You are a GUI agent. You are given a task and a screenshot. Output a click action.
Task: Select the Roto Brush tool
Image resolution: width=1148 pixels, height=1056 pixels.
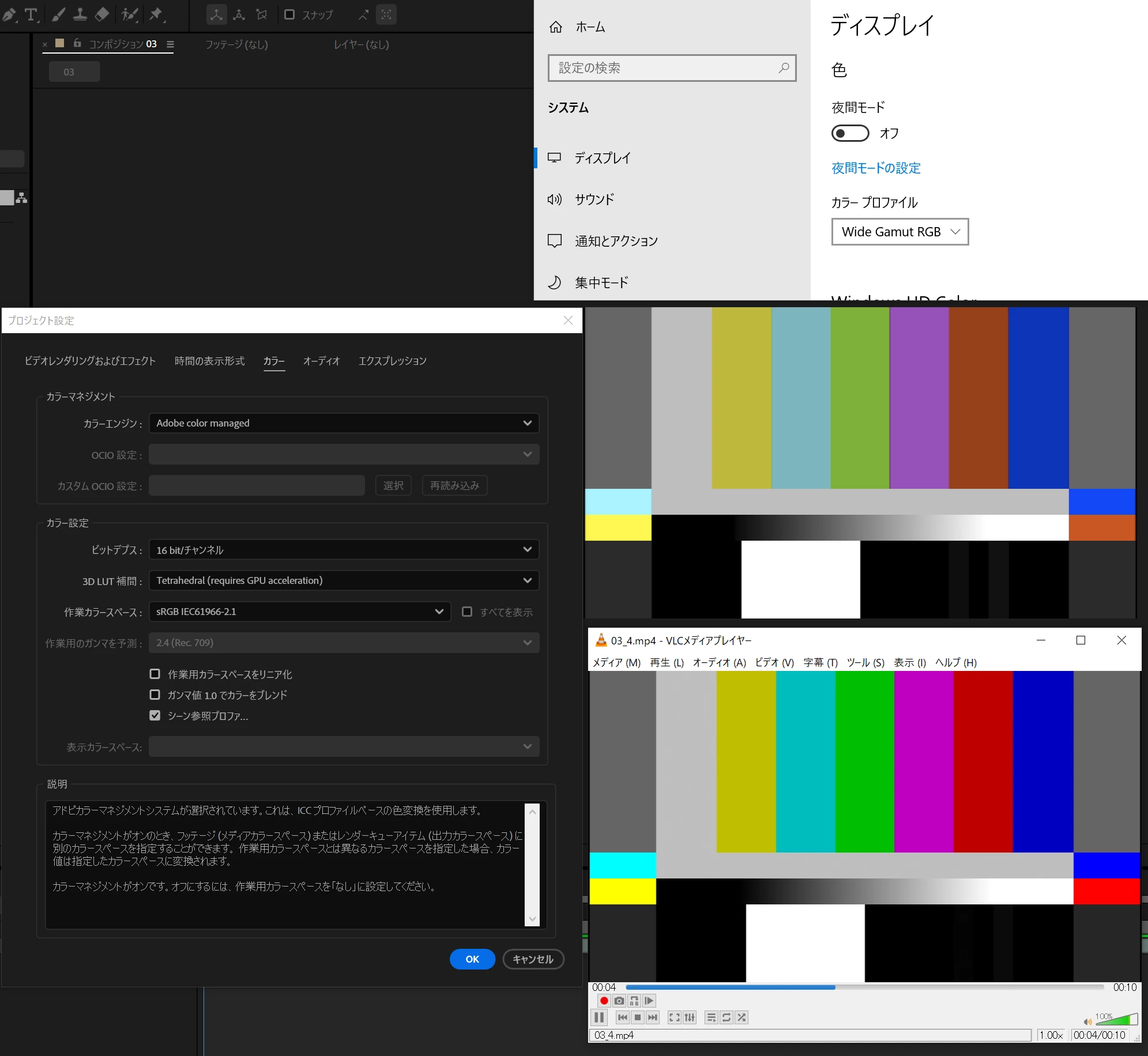(130, 15)
